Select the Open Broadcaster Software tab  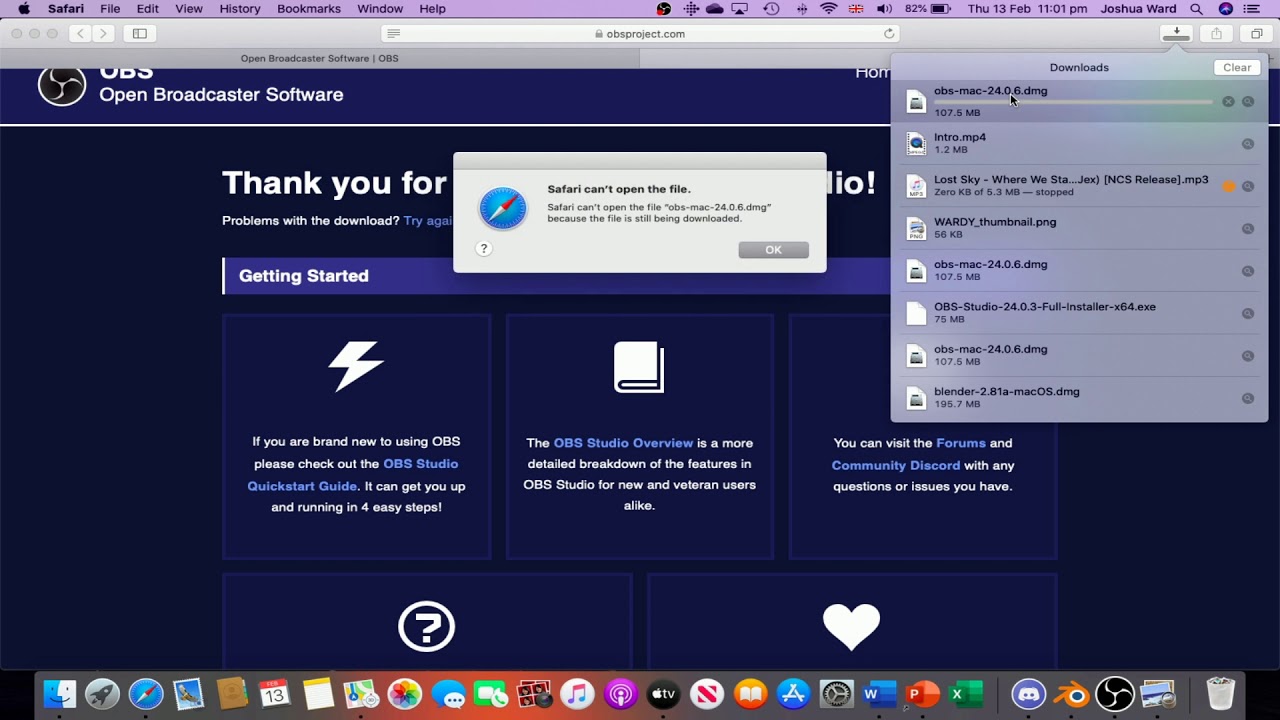(x=320, y=58)
